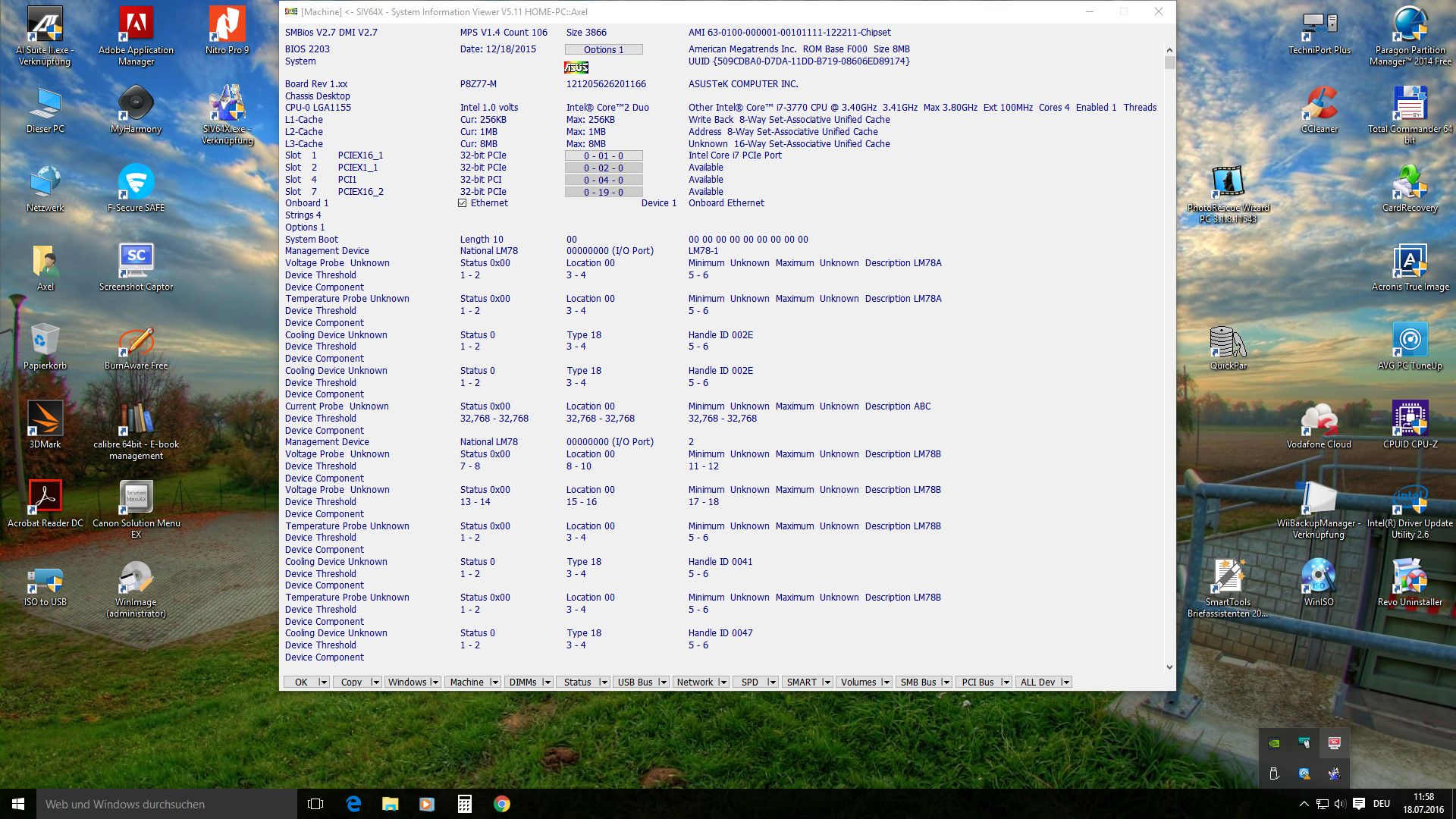Open Acronis True Image icon

pyautogui.click(x=1410, y=262)
